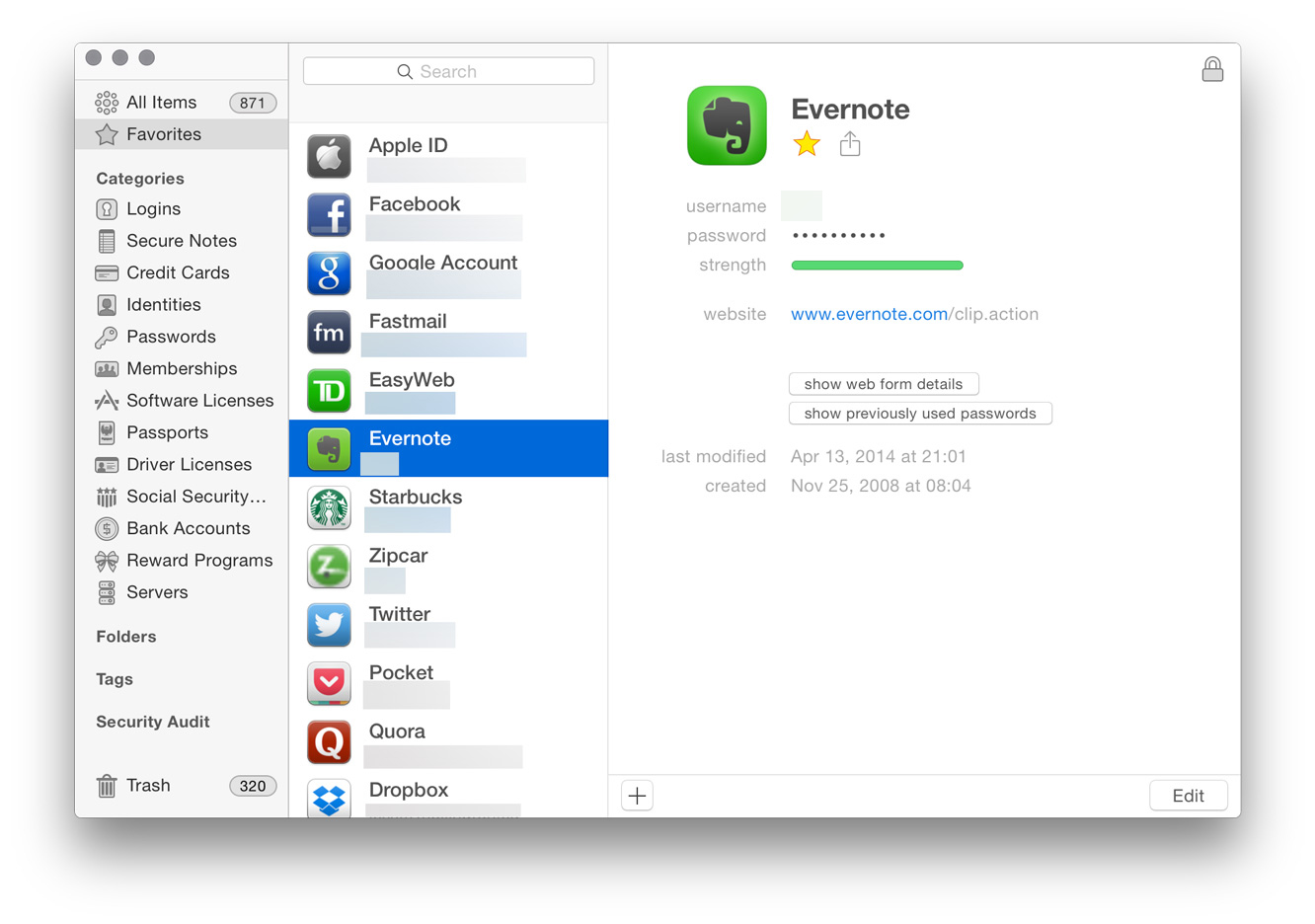This screenshot has width=1315, height=924.
Task: Open the Trash
Action: click(148, 786)
